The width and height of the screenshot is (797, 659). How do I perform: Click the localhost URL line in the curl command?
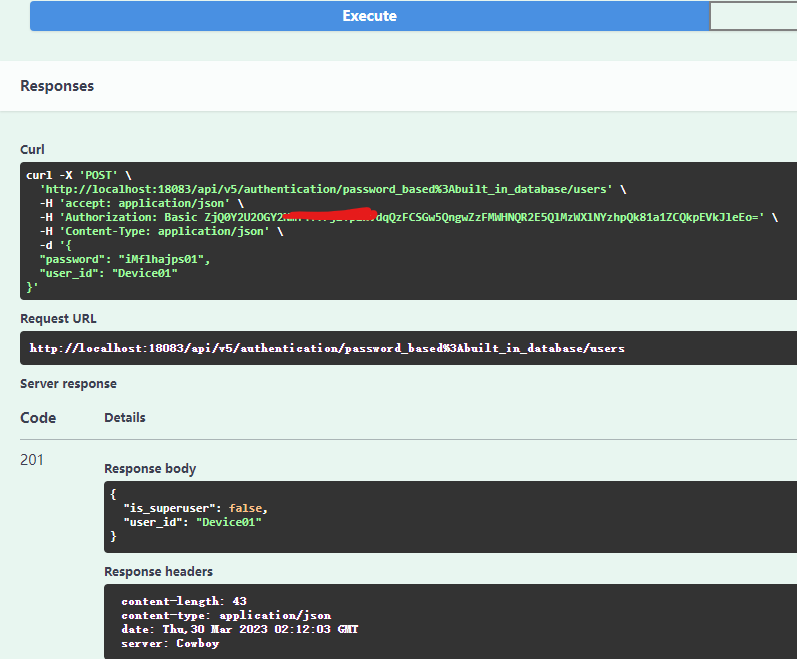click(x=333, y=189)
